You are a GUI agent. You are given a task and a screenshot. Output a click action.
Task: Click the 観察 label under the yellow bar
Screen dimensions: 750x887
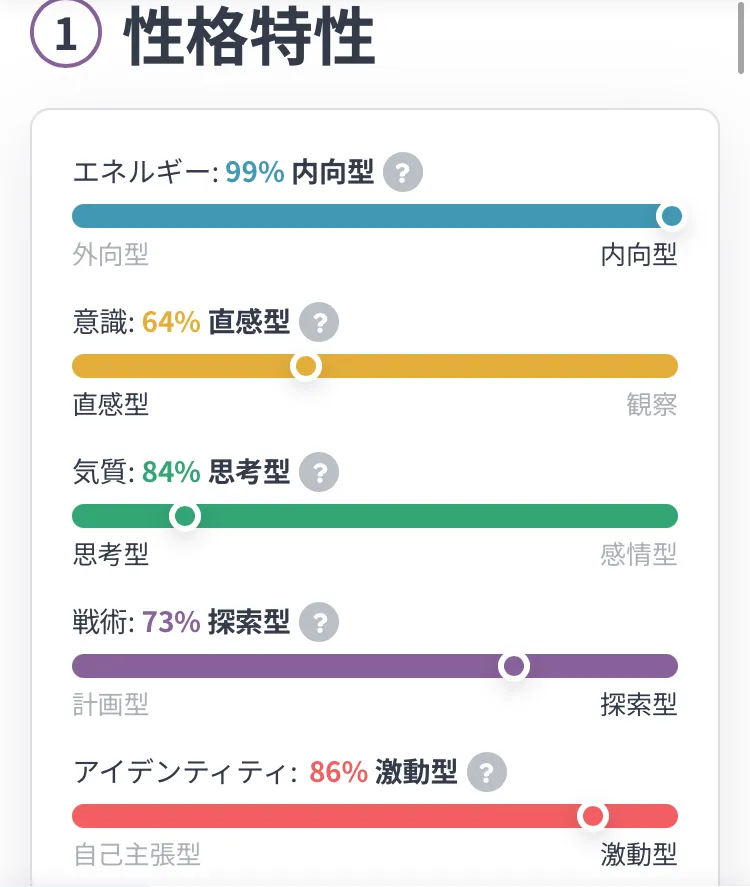[x=651, y=404]
